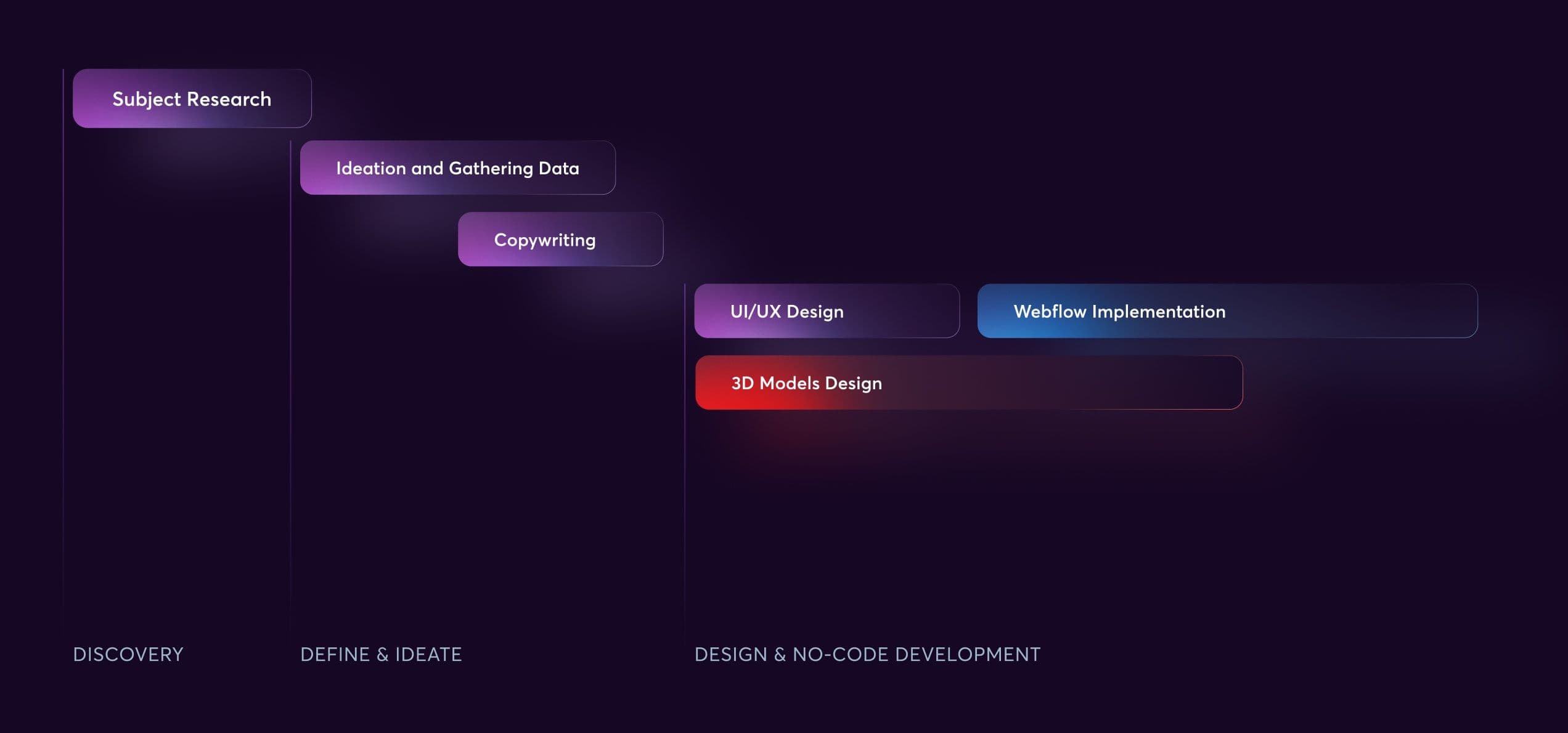
Task: Click the vertical divider line above DISCOVERY
Action: click(63, 370)
